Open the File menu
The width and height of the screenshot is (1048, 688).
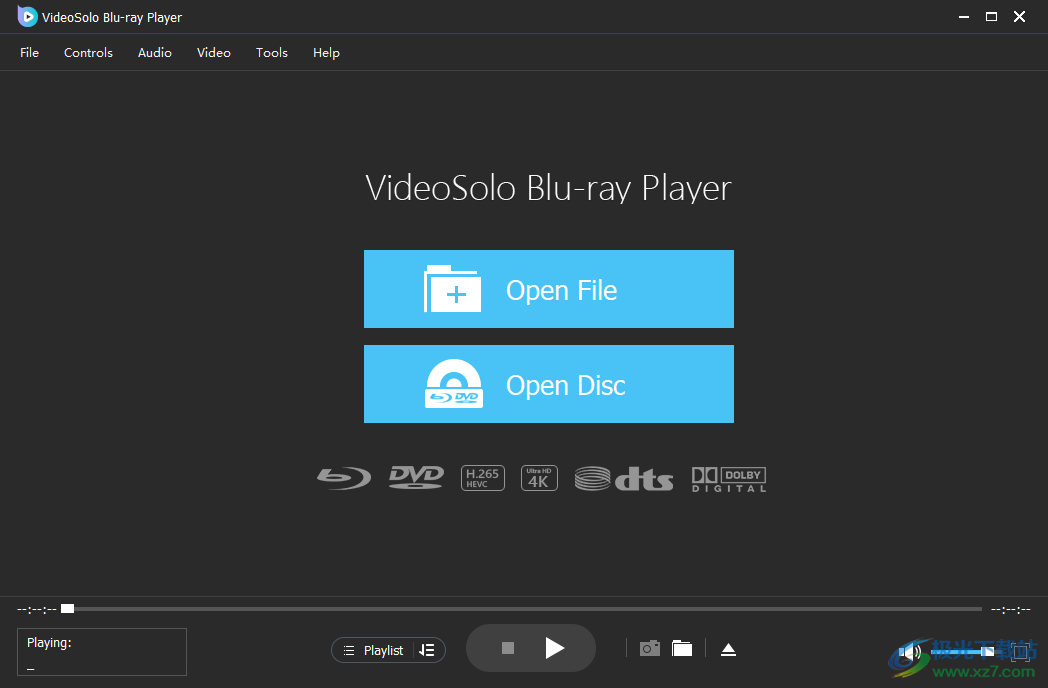pos(29,53)
